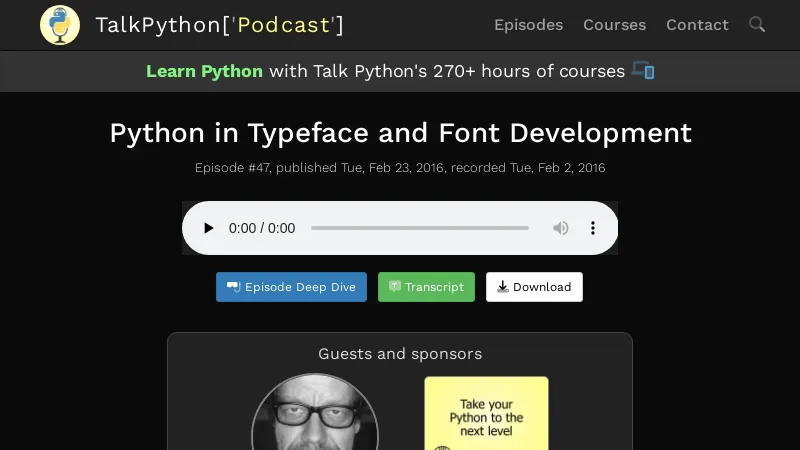Click the Talk Python microphone logo icon

click(60, 25)
